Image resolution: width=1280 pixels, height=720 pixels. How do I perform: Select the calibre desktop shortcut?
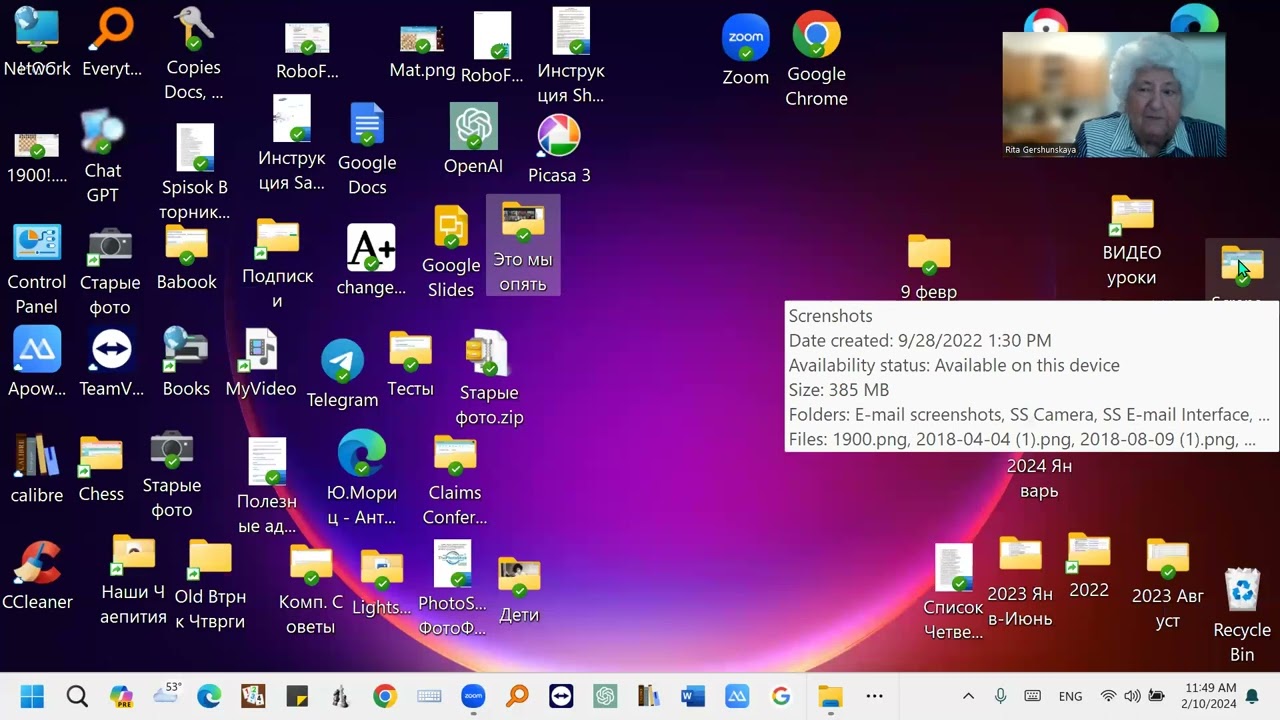[x=37, y=468]
